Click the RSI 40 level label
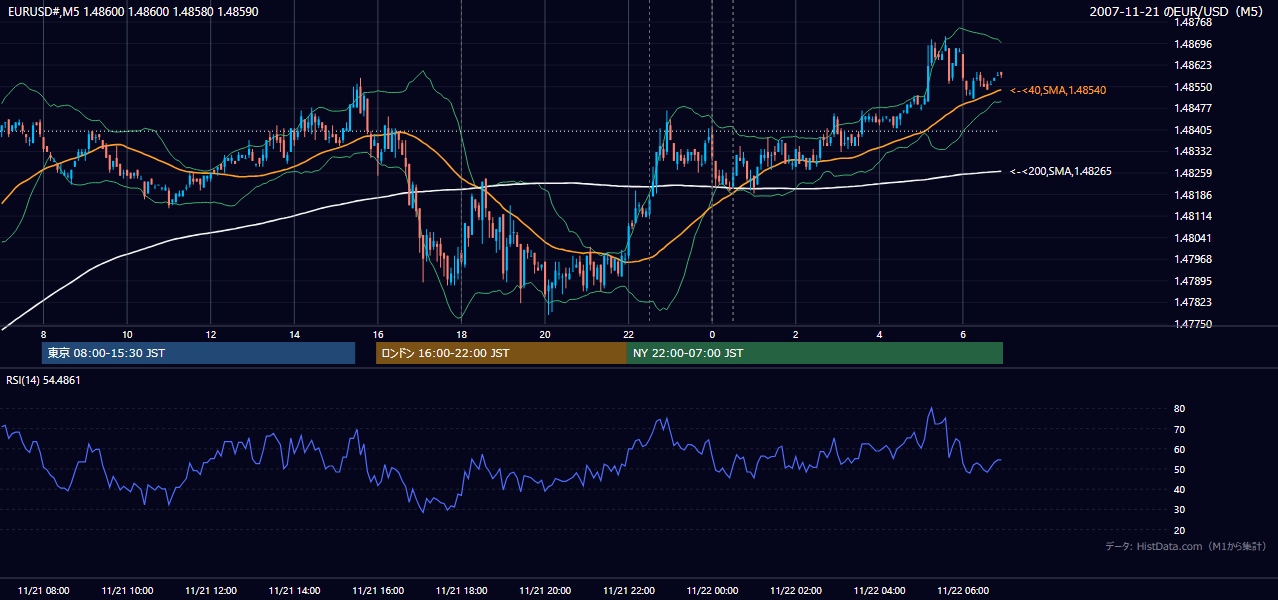Viewport: 1278px width, 600px height. click(1179, 489)
